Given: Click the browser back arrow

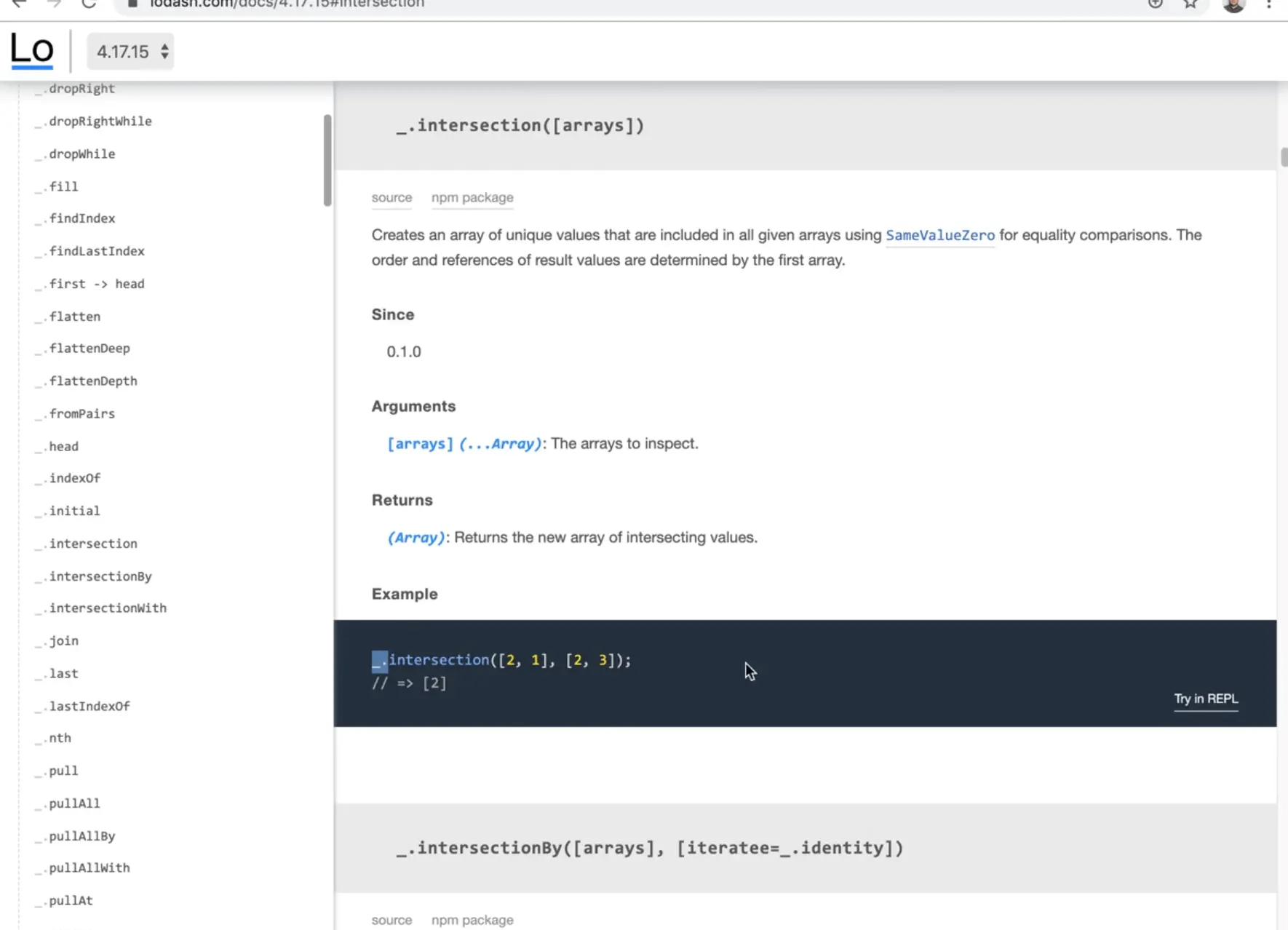Looking at the screenshot, I should pyautogui.click(x=19, y=4).
